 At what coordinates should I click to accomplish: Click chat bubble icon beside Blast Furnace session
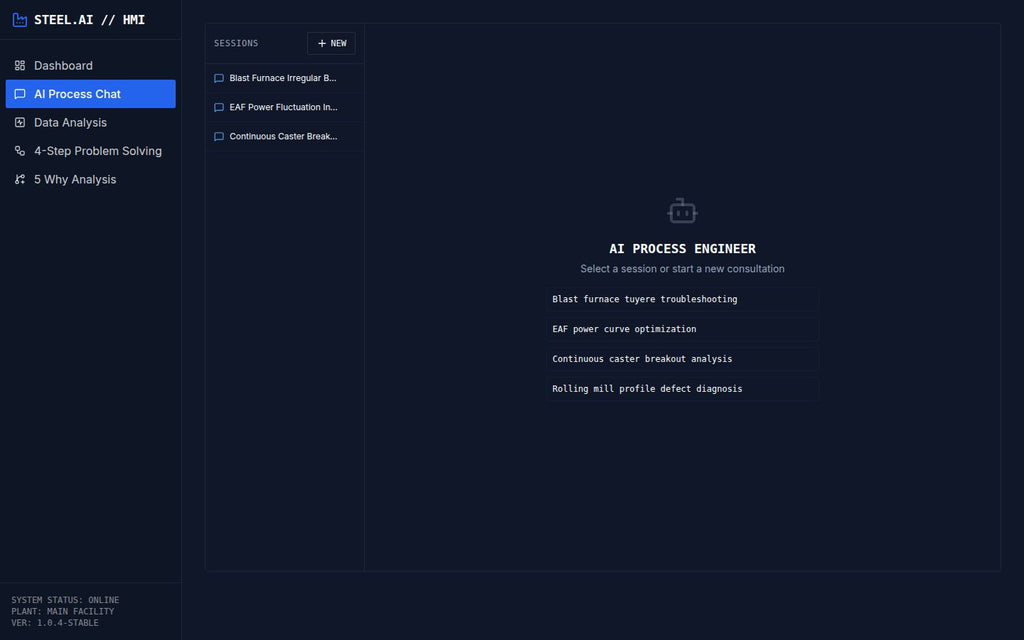point(218,78)
